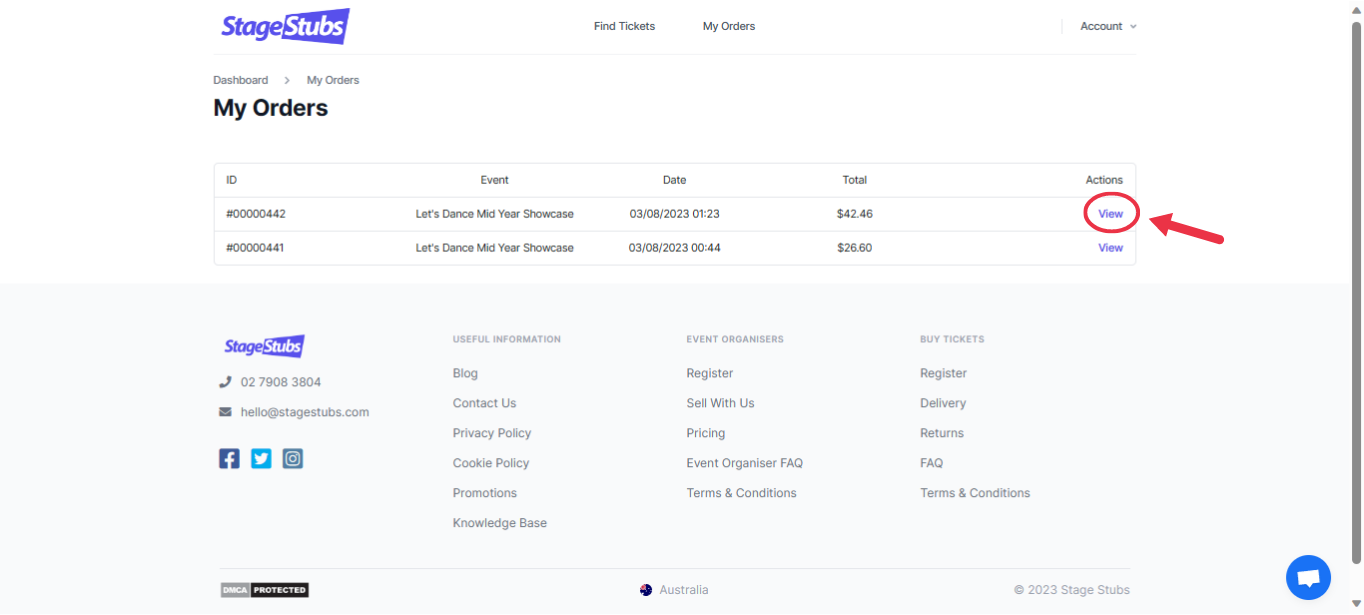The image size is (1364, 615).
Task: Click the Australia flag icon
Action: point(646,590)
